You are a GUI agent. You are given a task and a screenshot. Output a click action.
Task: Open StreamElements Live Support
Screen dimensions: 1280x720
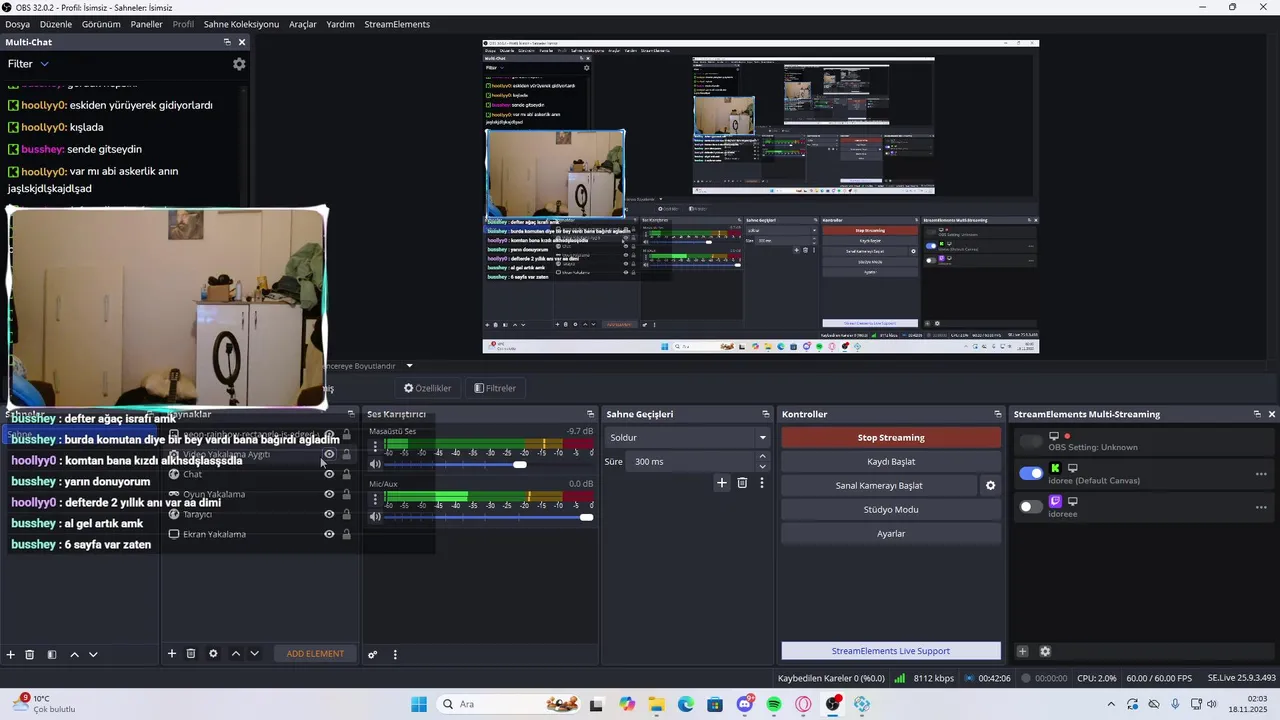click(x=891, y=651)
